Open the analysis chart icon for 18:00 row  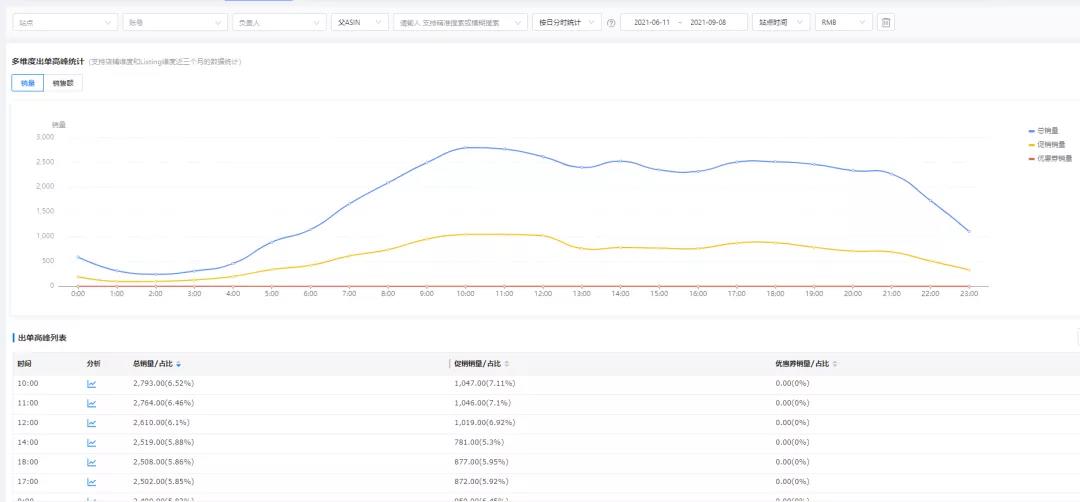92,463
